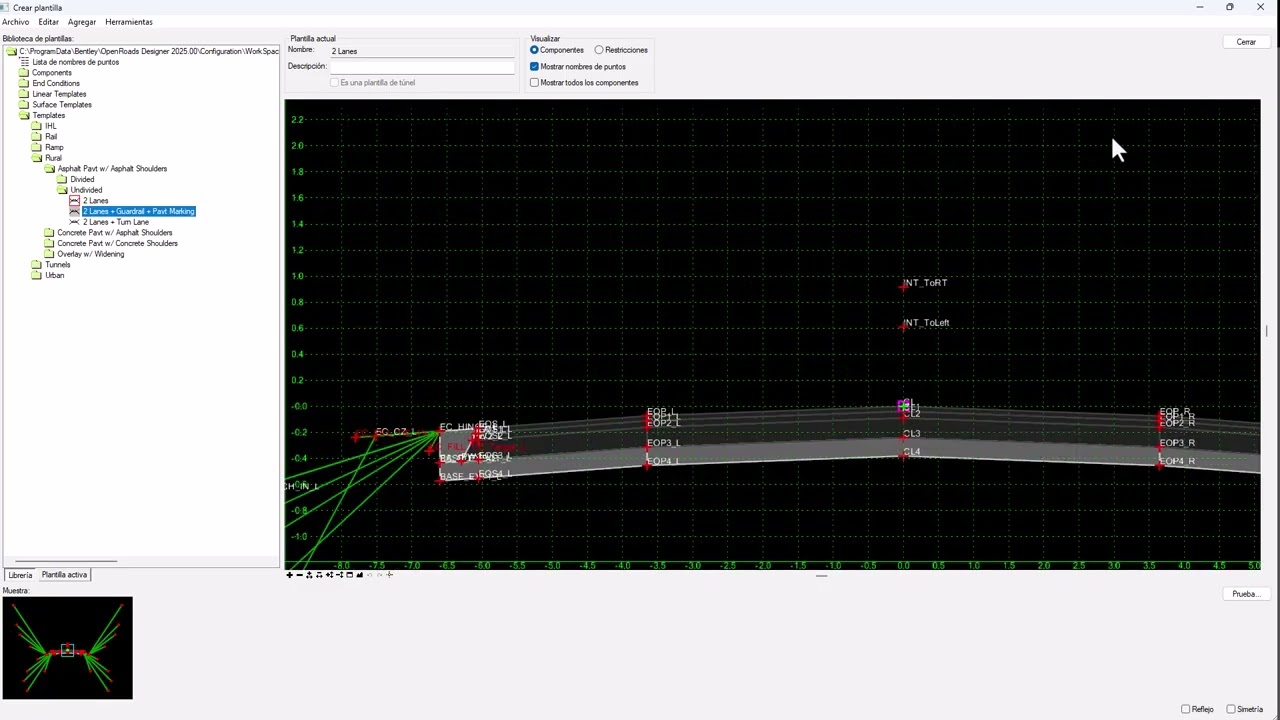1280x720 pixels.
Task: Click the '2 Lanes + Turn Lane' template icon
Action: click(x=74, y=222)
